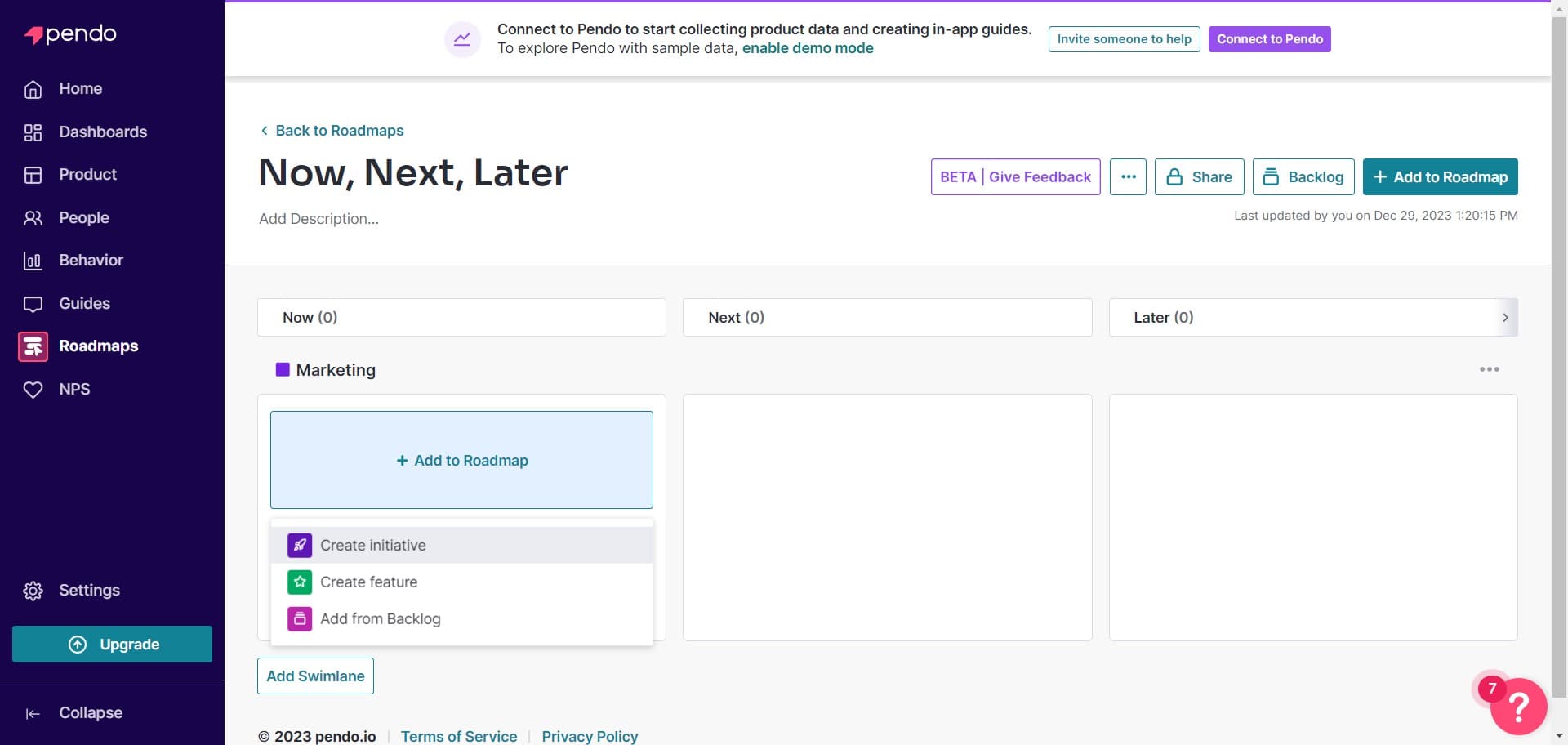Click the Add Description field
The height and width of the screenshot is (745, 1568).
pyautogui.click(x=319, y=219)
